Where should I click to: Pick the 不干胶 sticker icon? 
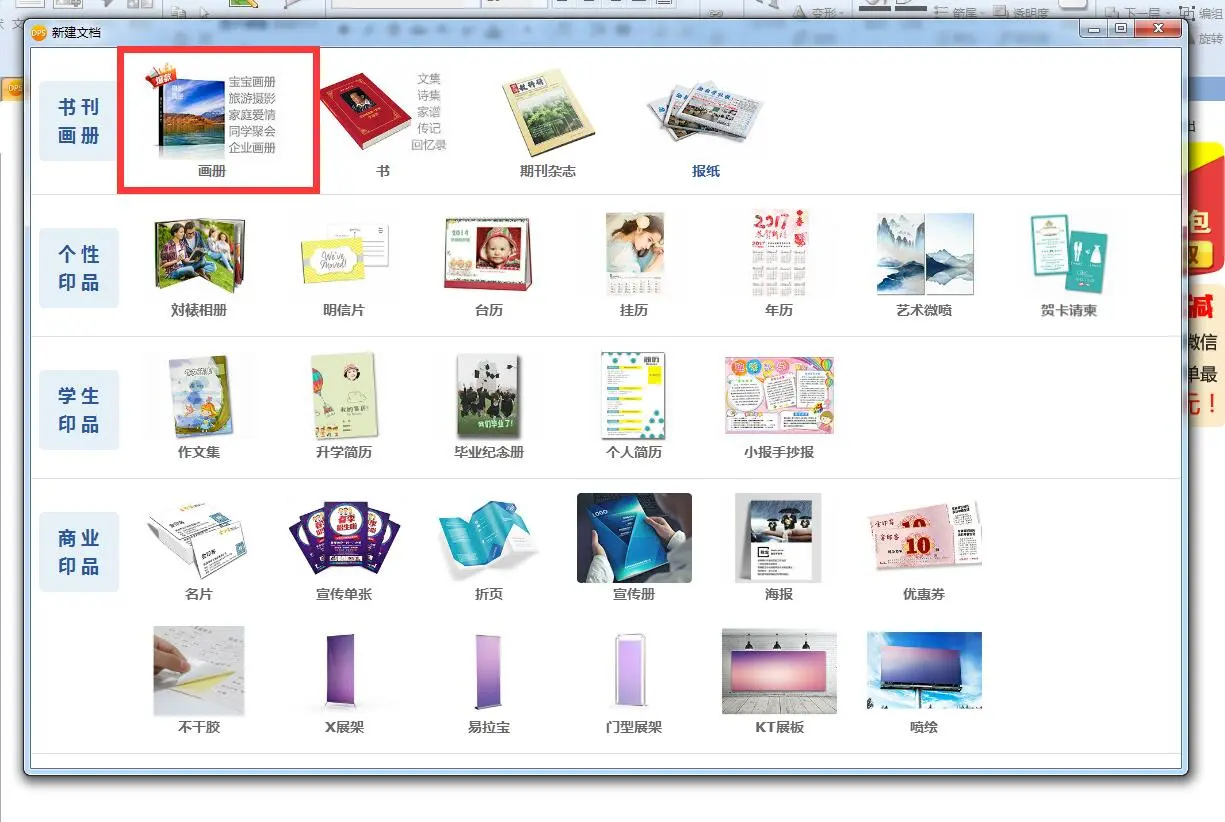pyautogui.click(x=198, y=671)
